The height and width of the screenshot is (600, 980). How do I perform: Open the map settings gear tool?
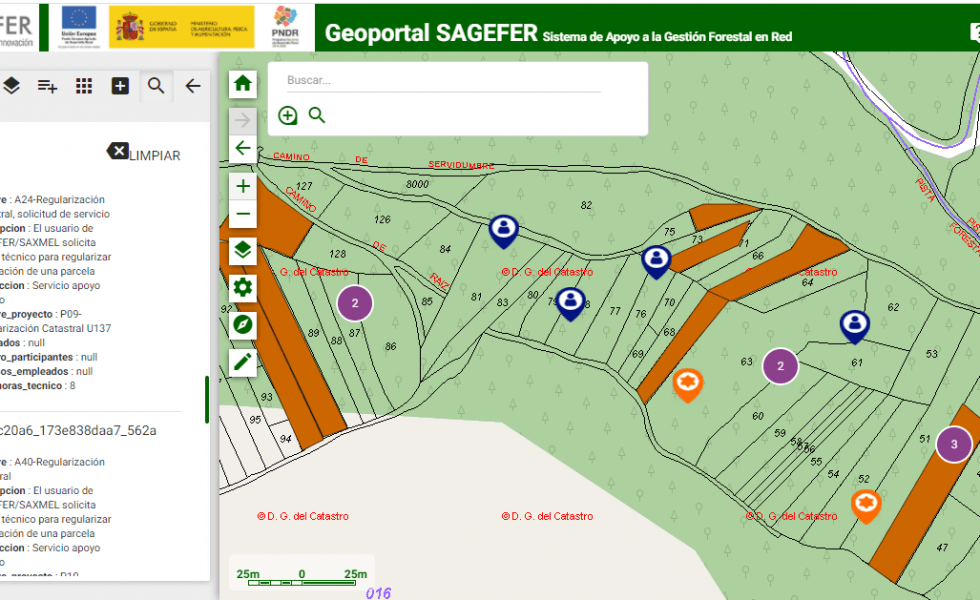pyautogui.click(x=242, y=287)
